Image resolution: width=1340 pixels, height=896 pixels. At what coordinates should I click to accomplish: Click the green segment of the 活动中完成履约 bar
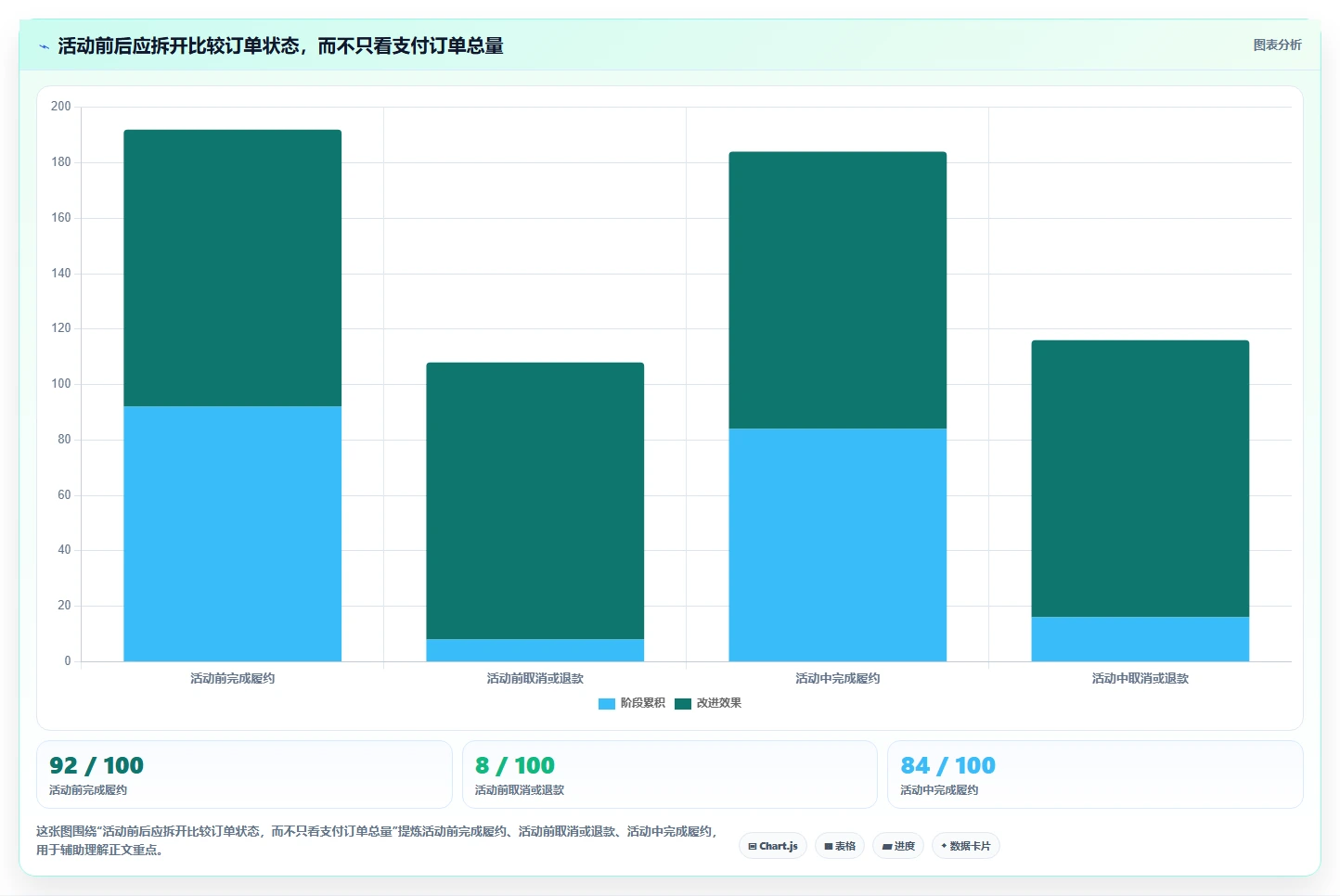click(x=838, y=290)
